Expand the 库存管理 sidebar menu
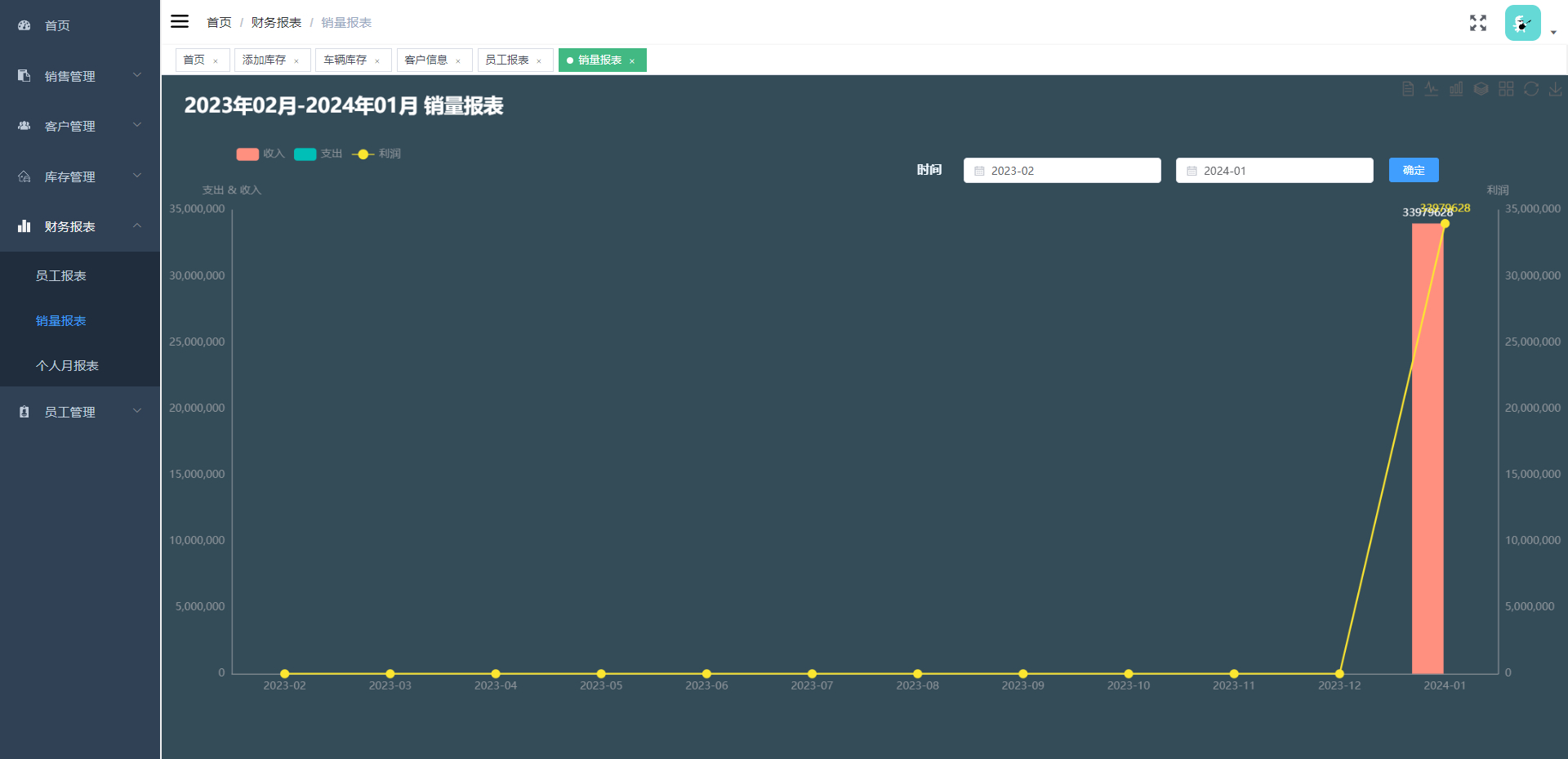Screen dimensions: 1568x759 [x=80, y=176]
